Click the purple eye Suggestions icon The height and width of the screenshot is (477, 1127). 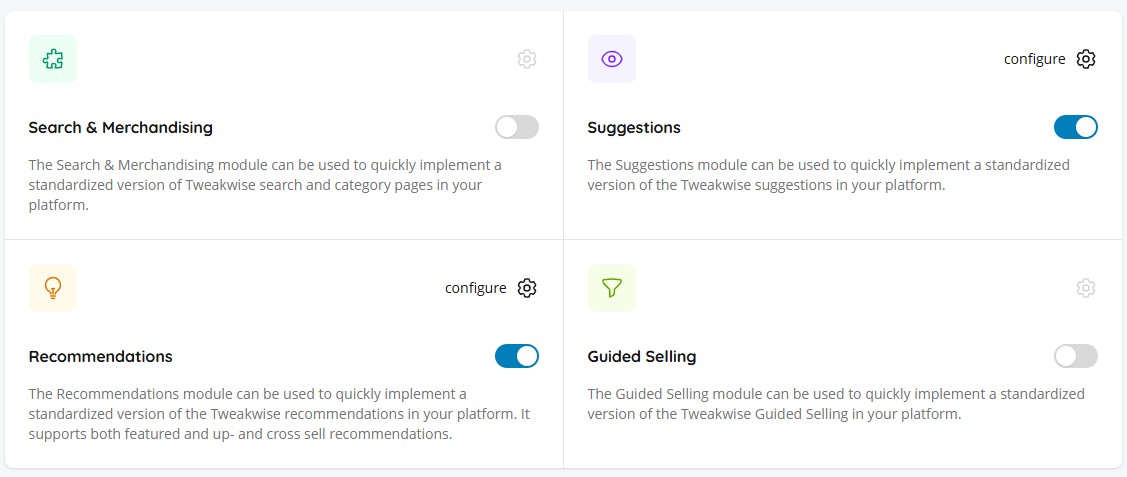pyautogui.click(x=612, y=59)
